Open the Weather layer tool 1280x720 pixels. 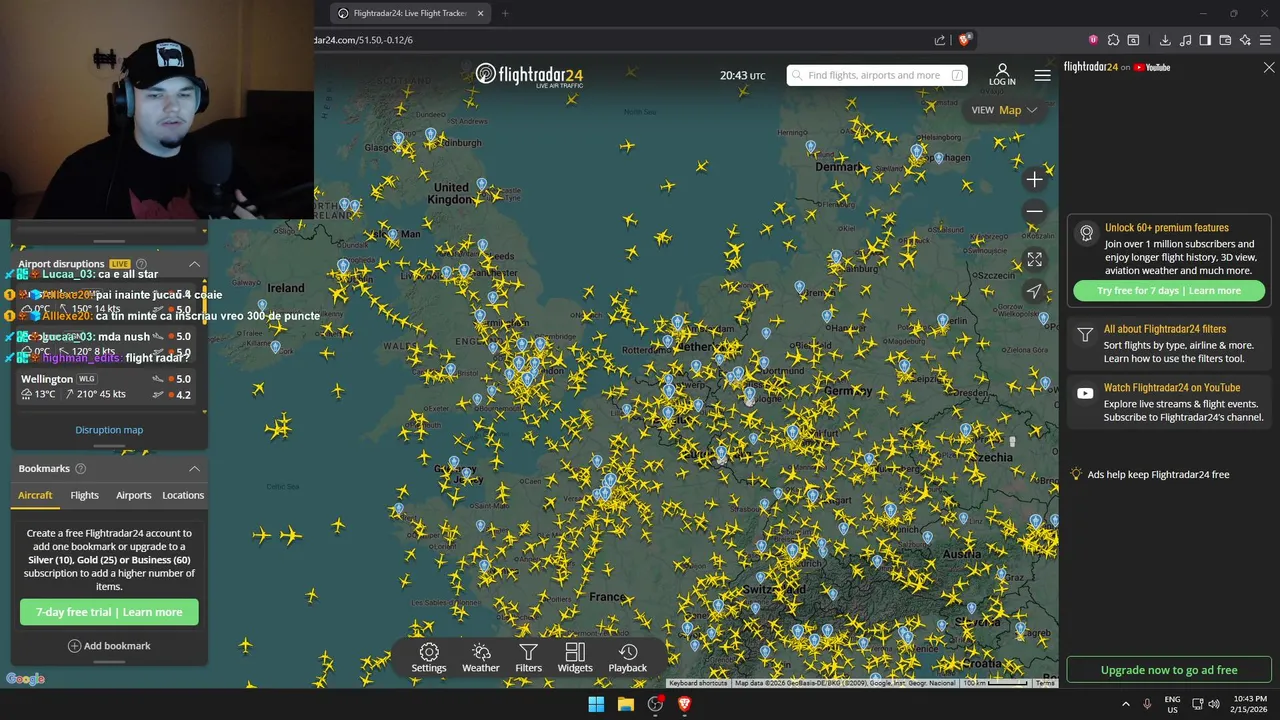pyautogui.click(x=481, y=658)
